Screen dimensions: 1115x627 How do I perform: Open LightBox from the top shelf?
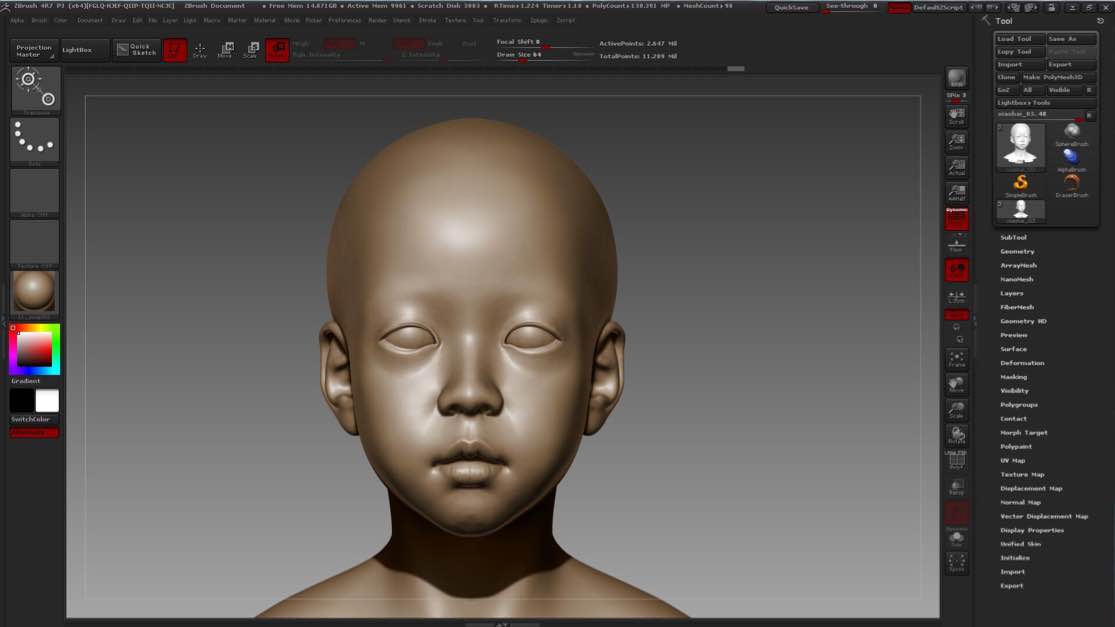84,49
